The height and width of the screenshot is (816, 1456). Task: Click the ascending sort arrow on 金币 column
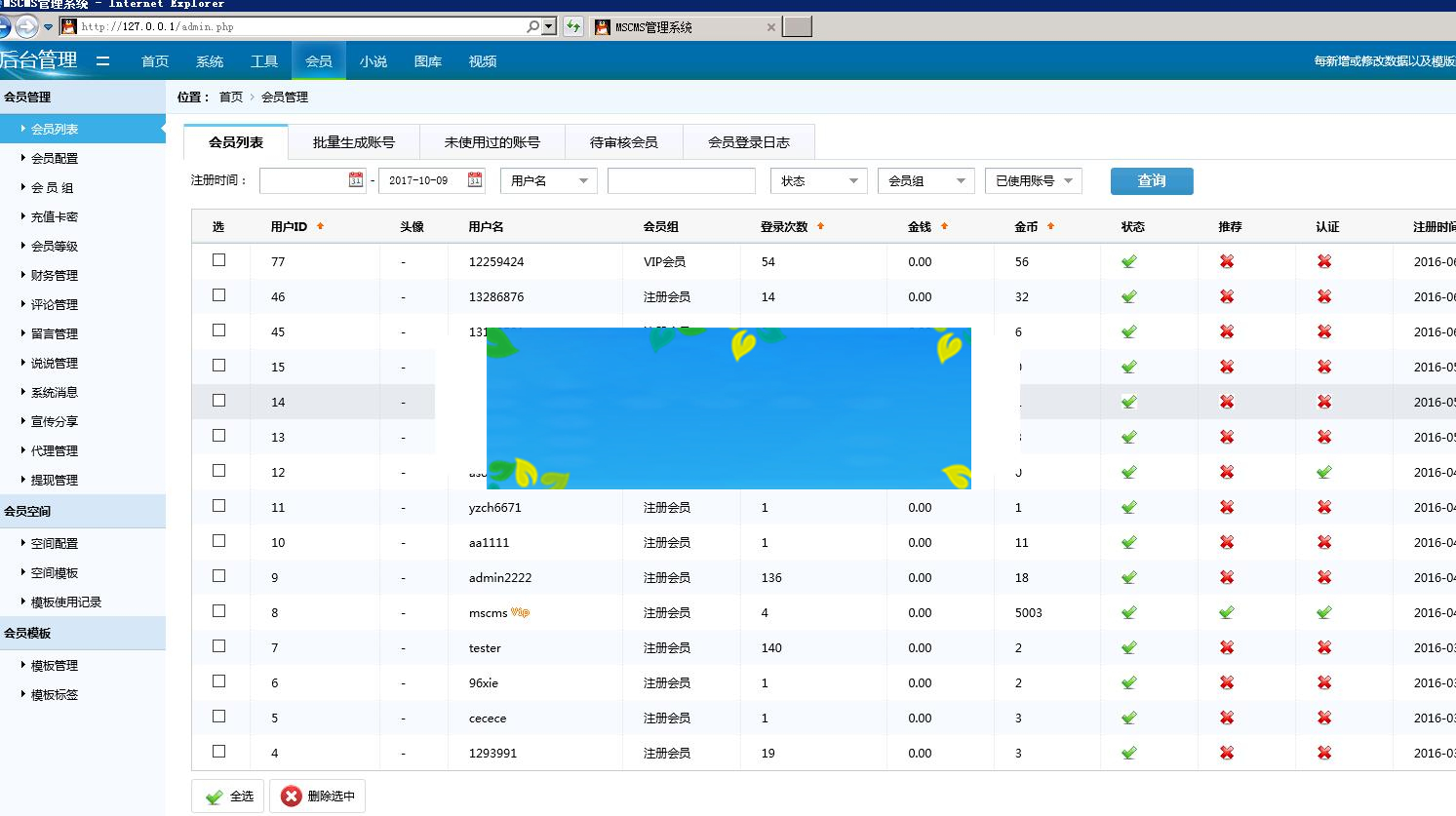(x=1051, y=226)
